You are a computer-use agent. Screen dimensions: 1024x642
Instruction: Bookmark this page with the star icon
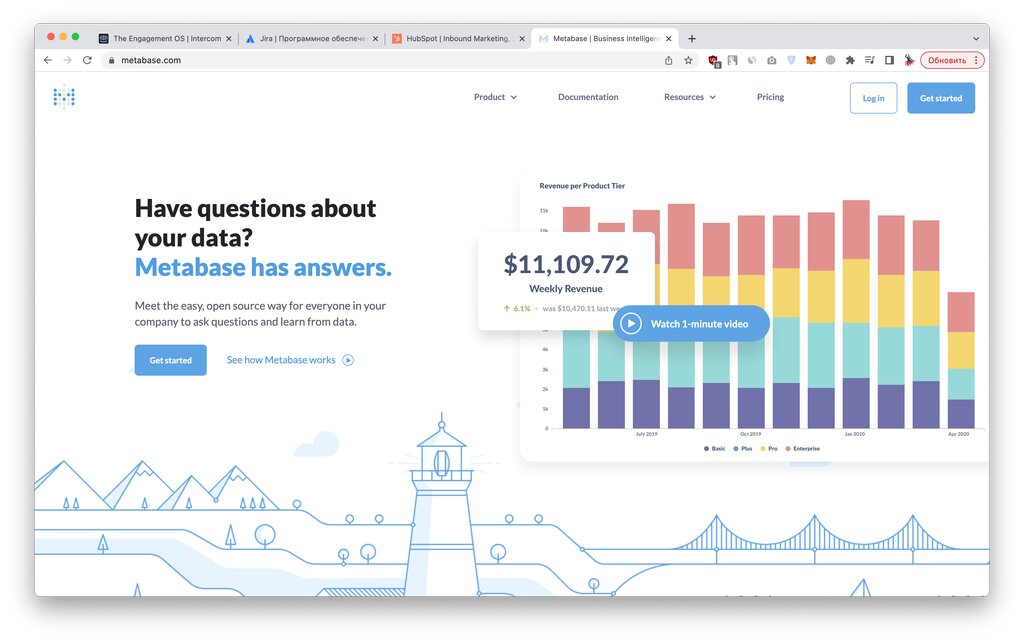pyautogui.click(x=688, y=60)
